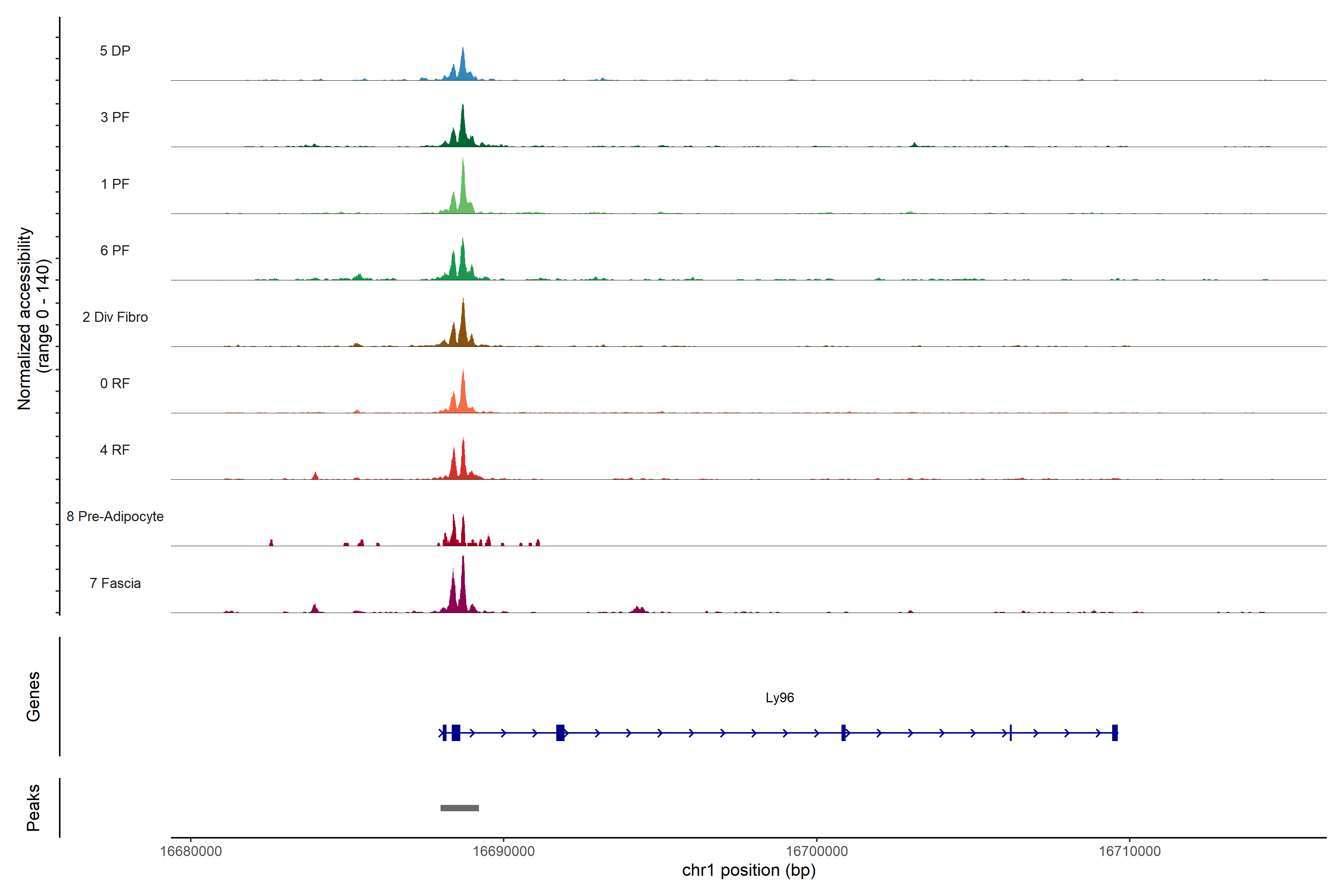Screen dimensions: 1344x896
Task: Click the 2 Div Fibro track label
Action: [115, 317]
